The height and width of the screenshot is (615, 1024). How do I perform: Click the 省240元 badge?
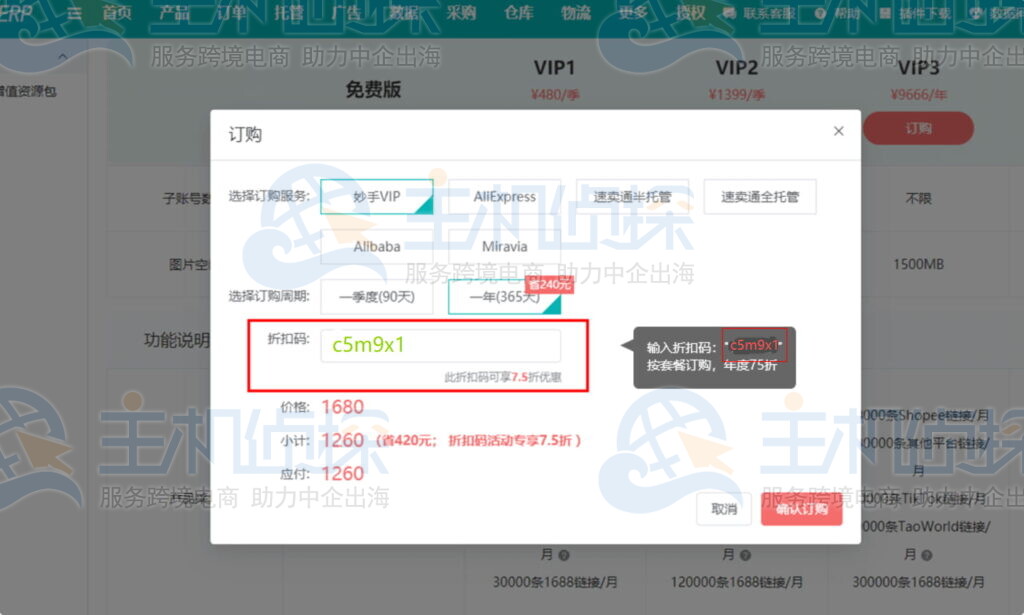pyautogui.click(x=549, y=284)
